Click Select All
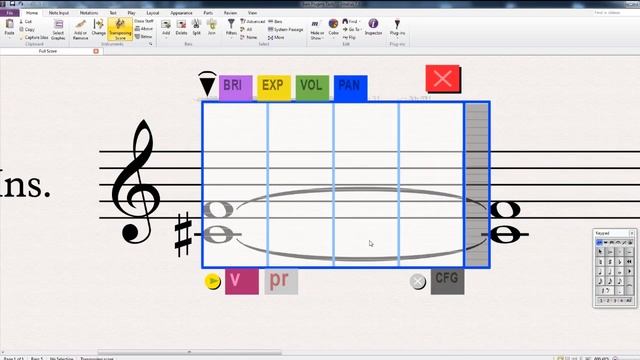 [246, 29]
